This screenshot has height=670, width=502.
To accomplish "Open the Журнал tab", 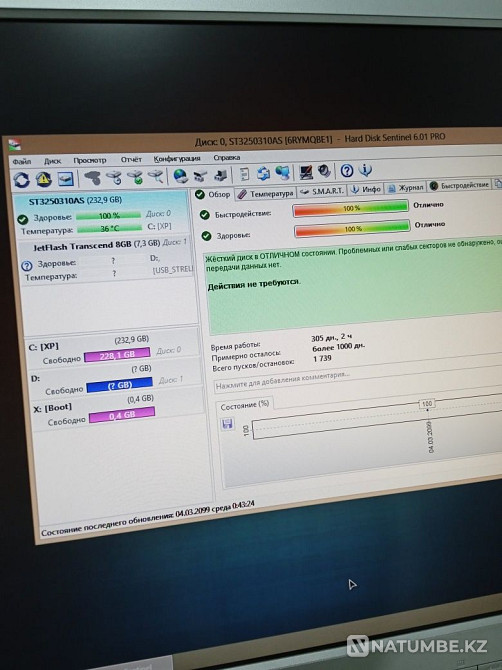I will tap(405, 188).
